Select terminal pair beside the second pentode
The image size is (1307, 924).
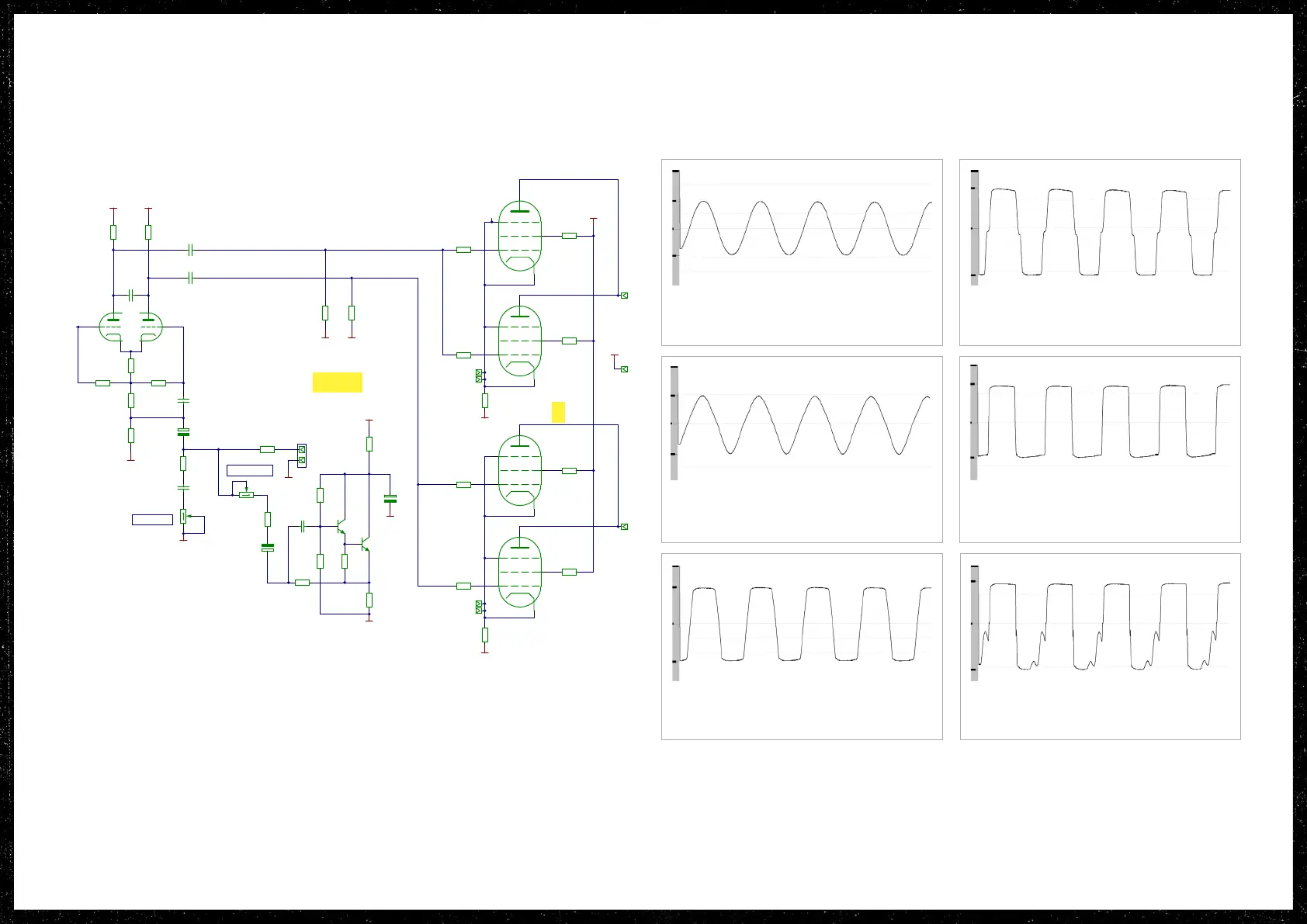(x=479, y=376)
